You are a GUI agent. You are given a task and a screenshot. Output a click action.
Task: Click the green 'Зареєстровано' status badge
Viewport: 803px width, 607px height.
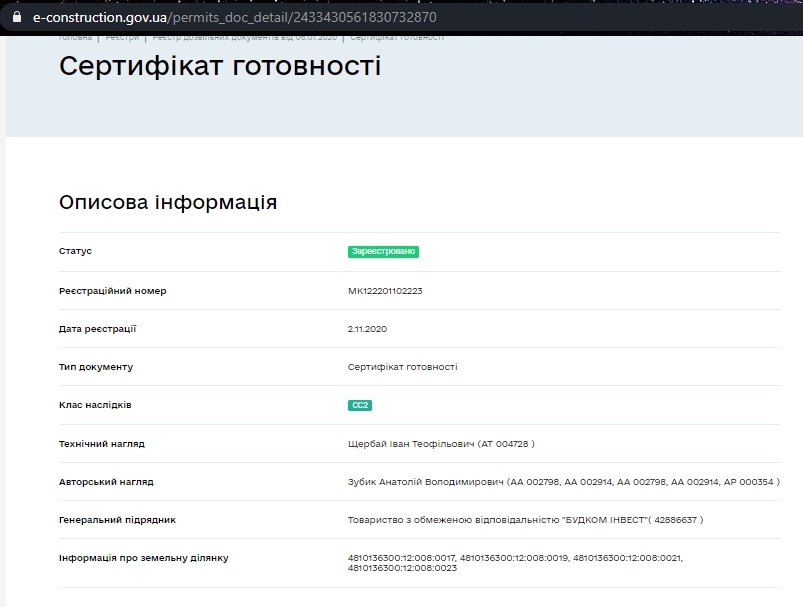(383, 252)
